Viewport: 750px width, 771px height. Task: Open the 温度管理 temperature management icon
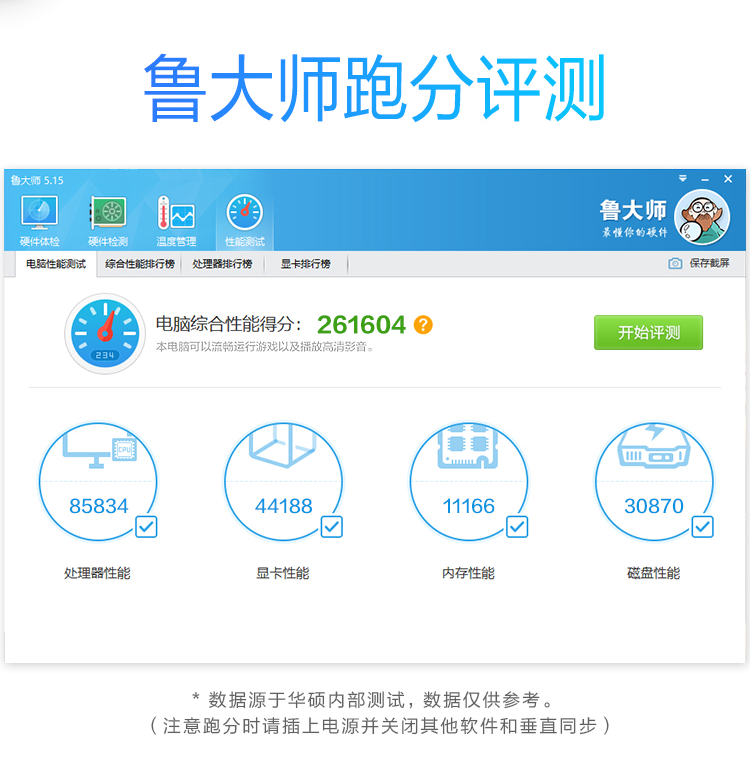(176, 219)
